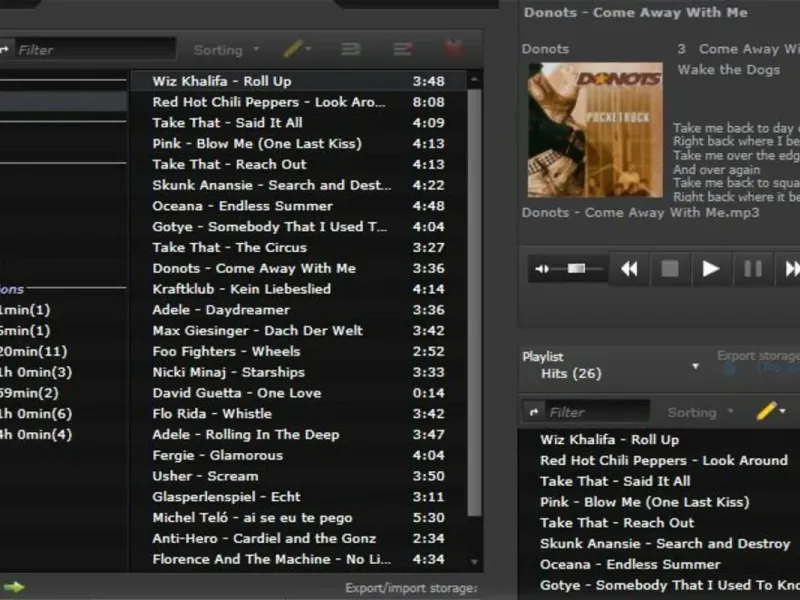Screen dimensions: 800x600
Task: Click the volume speaker icon
Action: (x=542, y=269)
